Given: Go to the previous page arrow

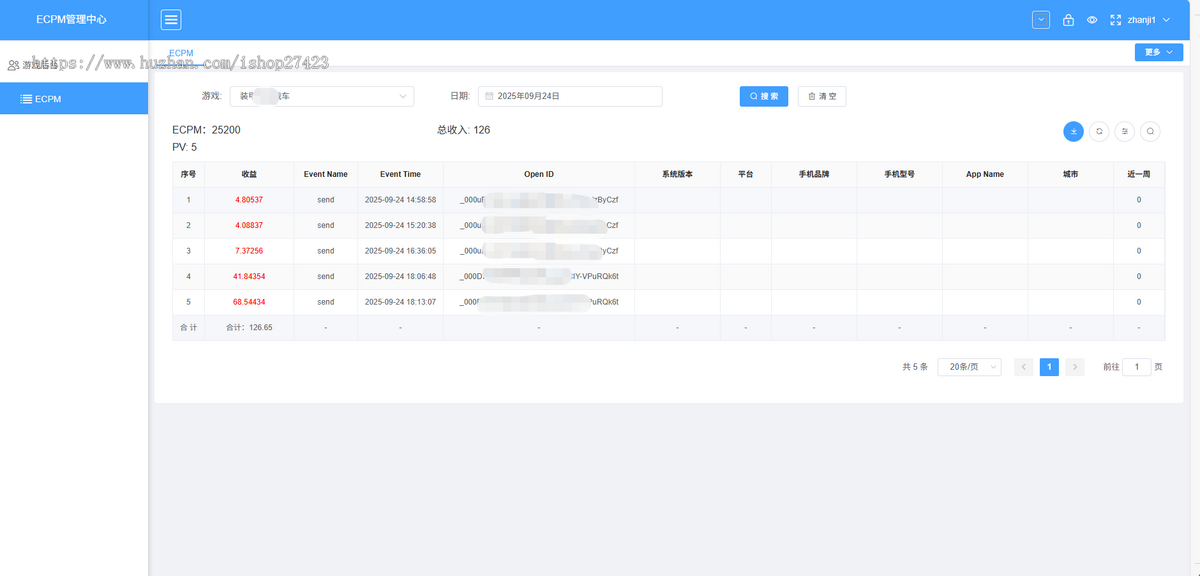Looking at the screenshot, I should tap(1024, 367).
